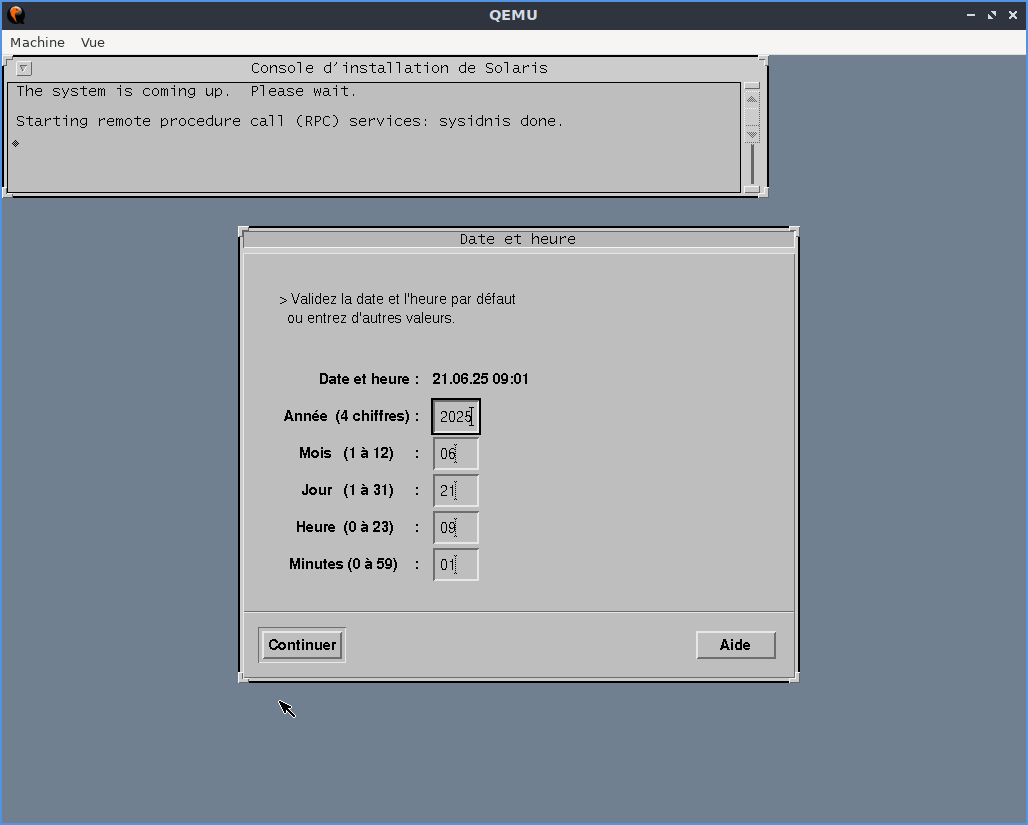Click the Continuer button
The image size is (1028, 825).
click(302, 645)
